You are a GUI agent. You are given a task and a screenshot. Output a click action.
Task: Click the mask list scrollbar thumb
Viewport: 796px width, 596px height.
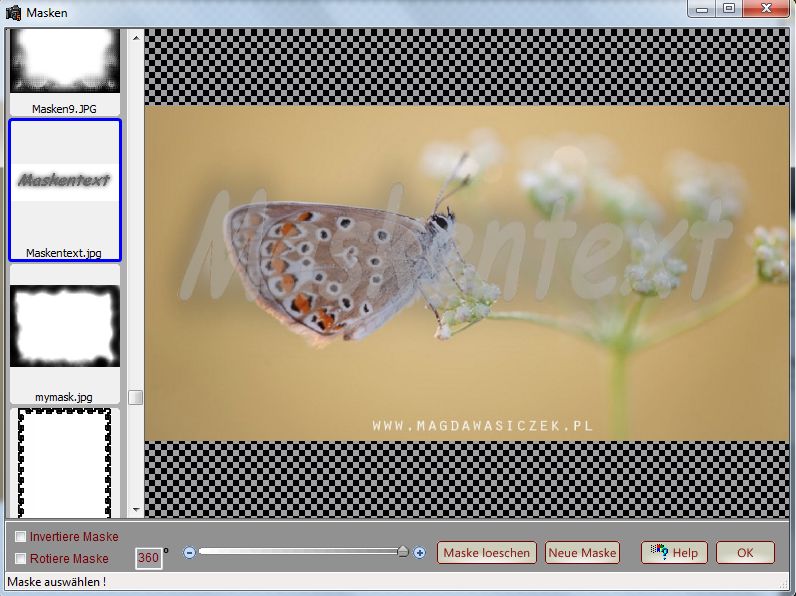point(135,397)
